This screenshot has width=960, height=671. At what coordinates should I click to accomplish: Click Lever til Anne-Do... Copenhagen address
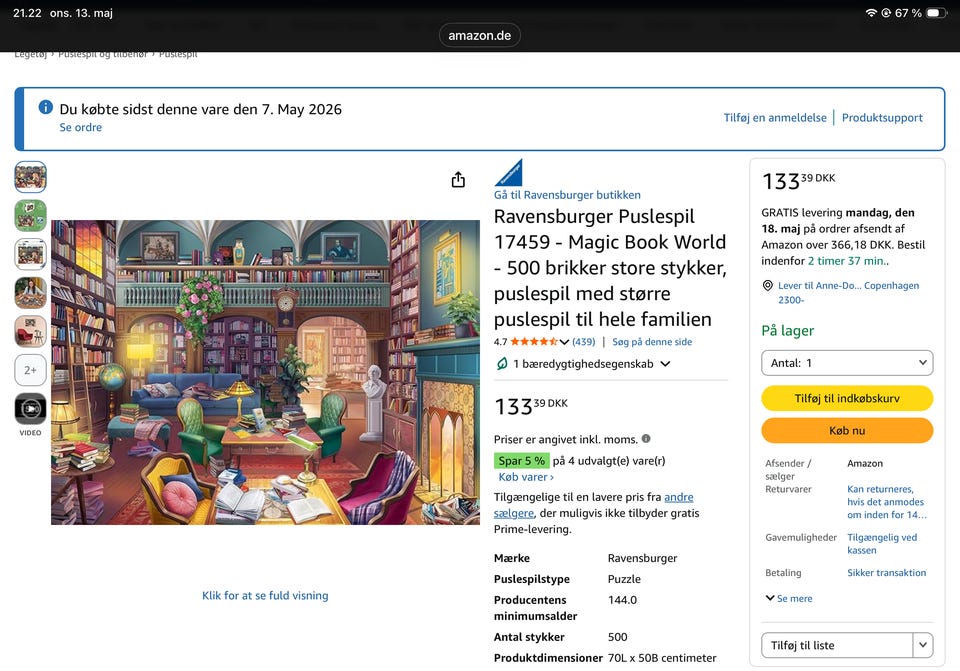coord(848,293)
